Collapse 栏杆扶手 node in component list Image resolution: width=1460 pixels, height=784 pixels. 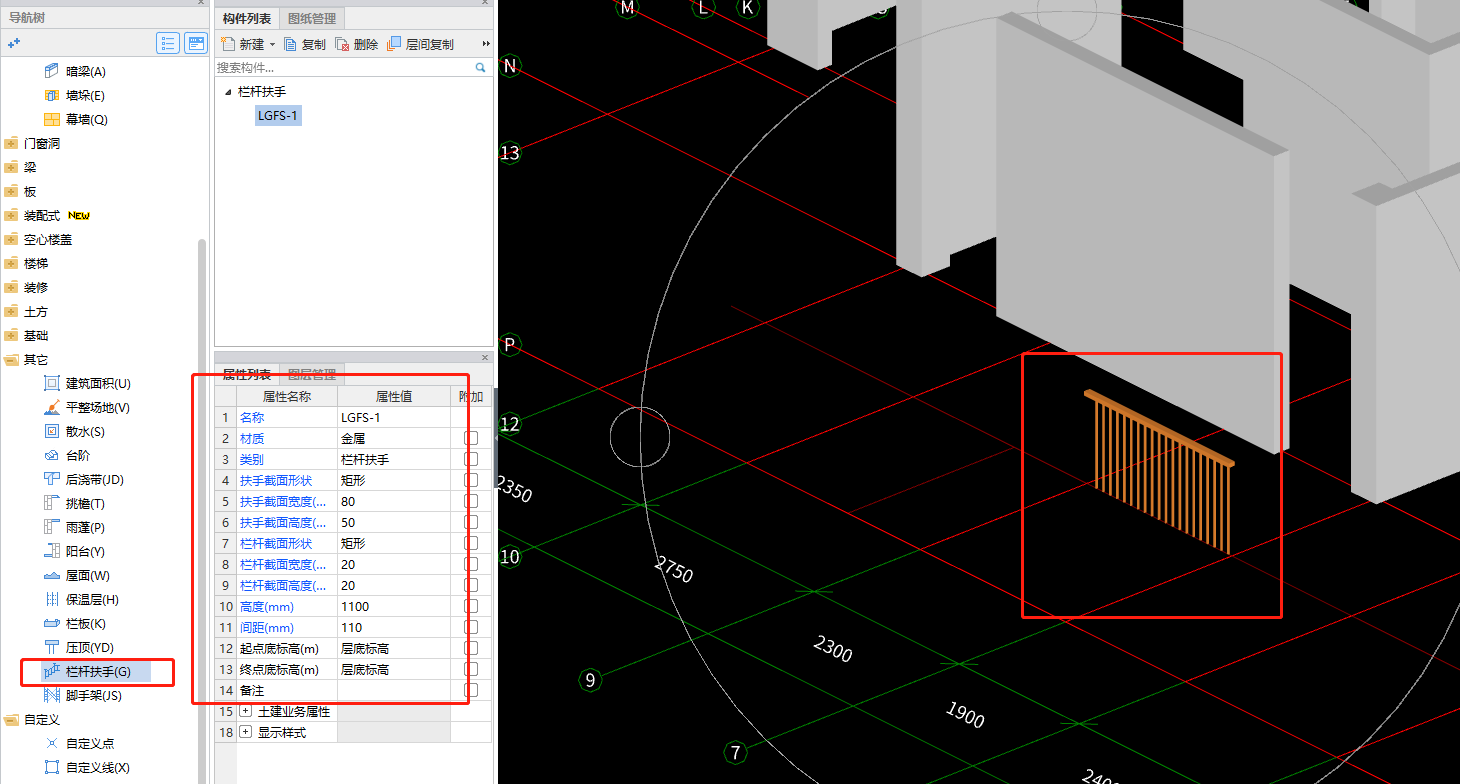228,91
